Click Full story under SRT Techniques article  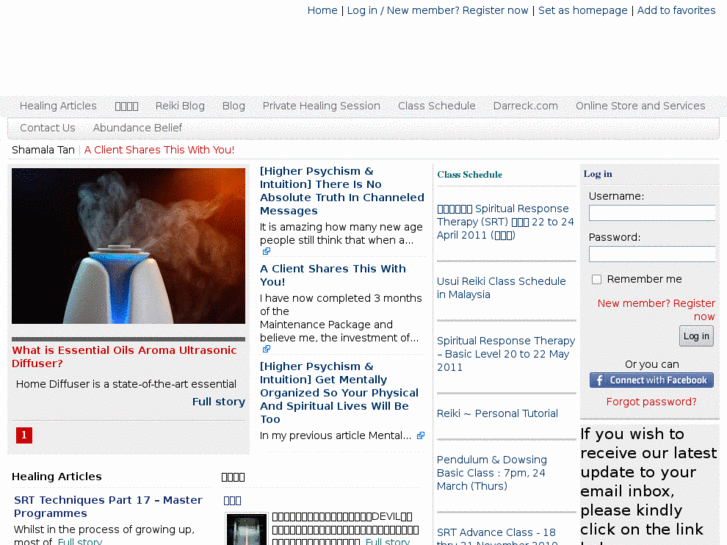coord(80,541)
